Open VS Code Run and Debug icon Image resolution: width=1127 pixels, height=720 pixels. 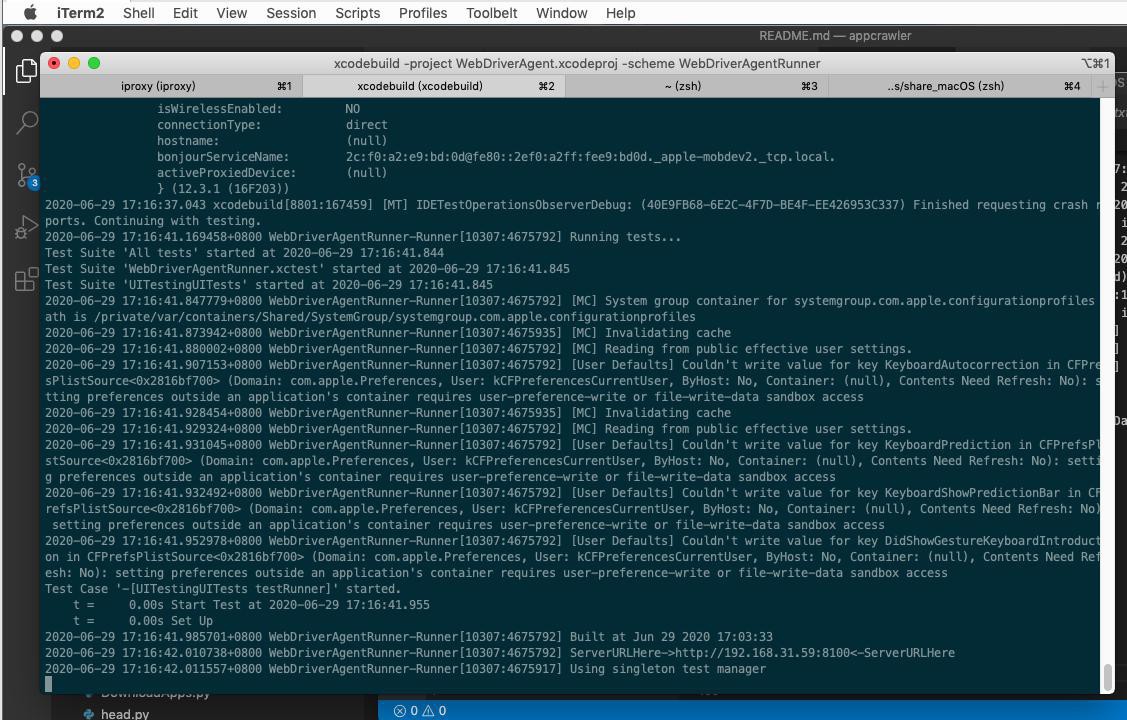(x=26, y=227)
